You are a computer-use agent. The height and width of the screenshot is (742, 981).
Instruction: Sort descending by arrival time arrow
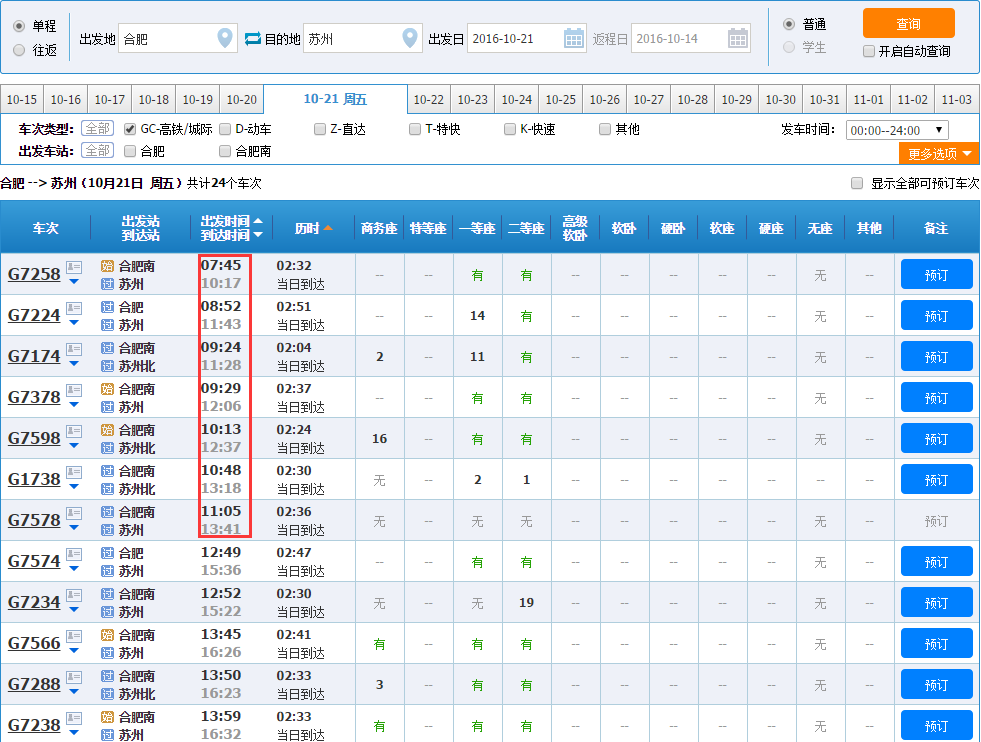[x=258, y=235]
